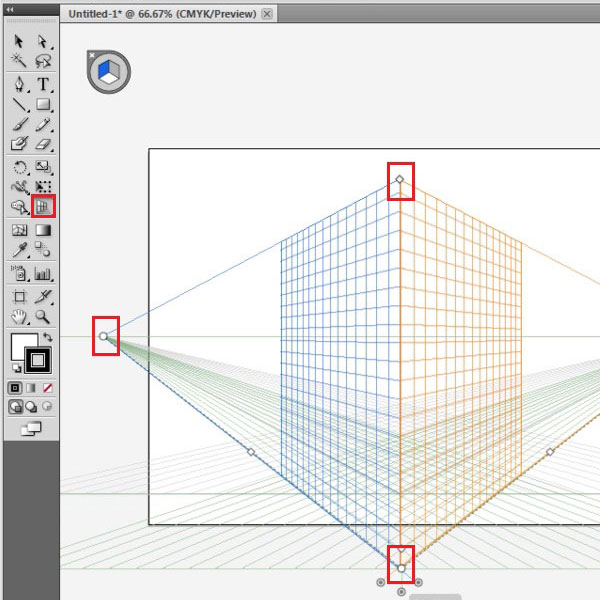Screen dimensions: 600x600
Task: Click the Perspective Grid tool
Action: coord(43,207)
